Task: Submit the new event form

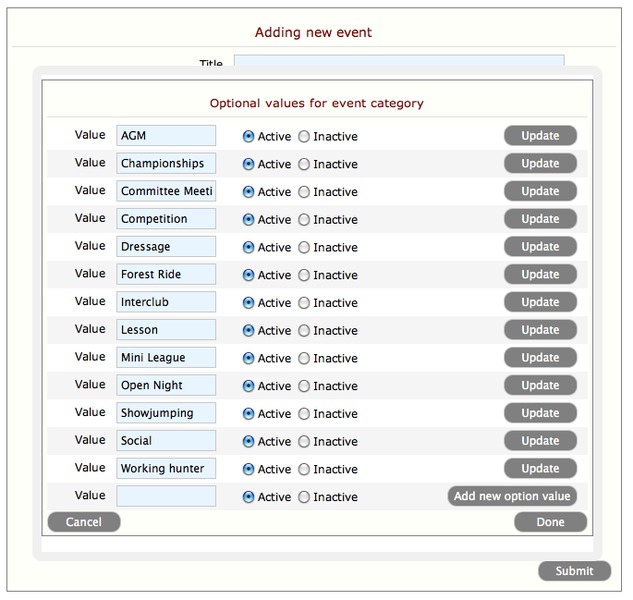Action: pyautogui.click(x=574, y=571)
